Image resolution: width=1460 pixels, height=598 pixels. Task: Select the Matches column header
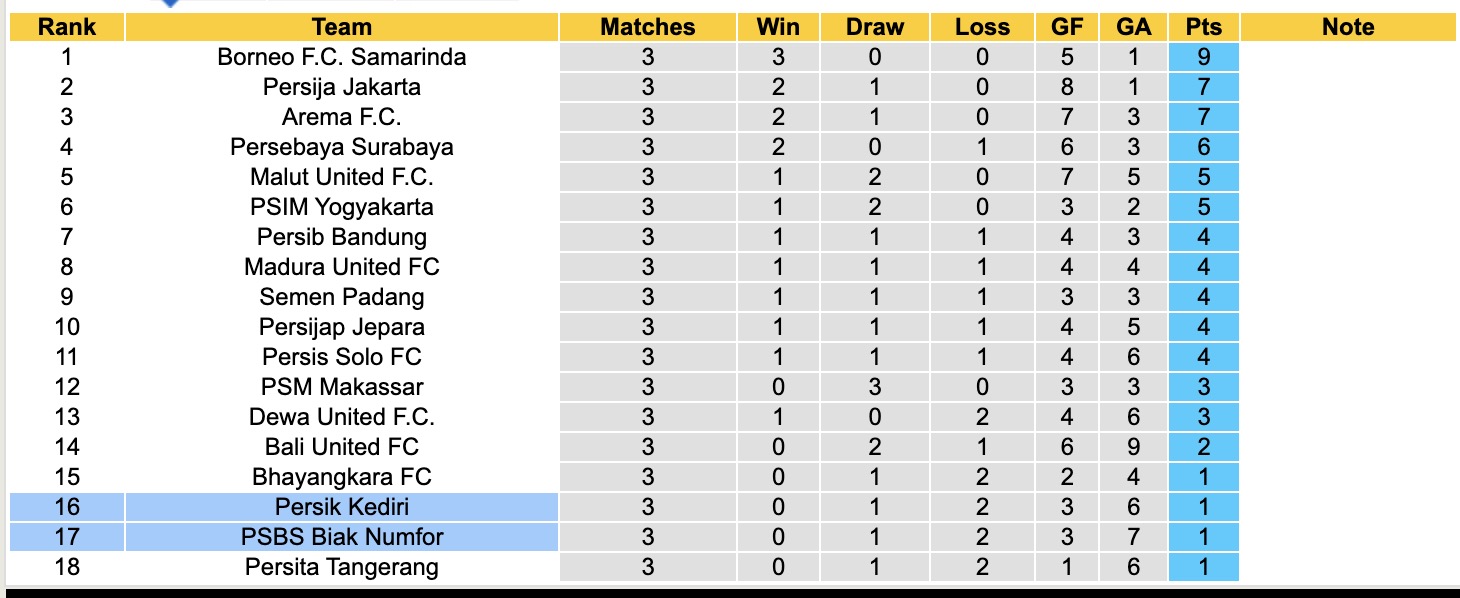point(647,27)
